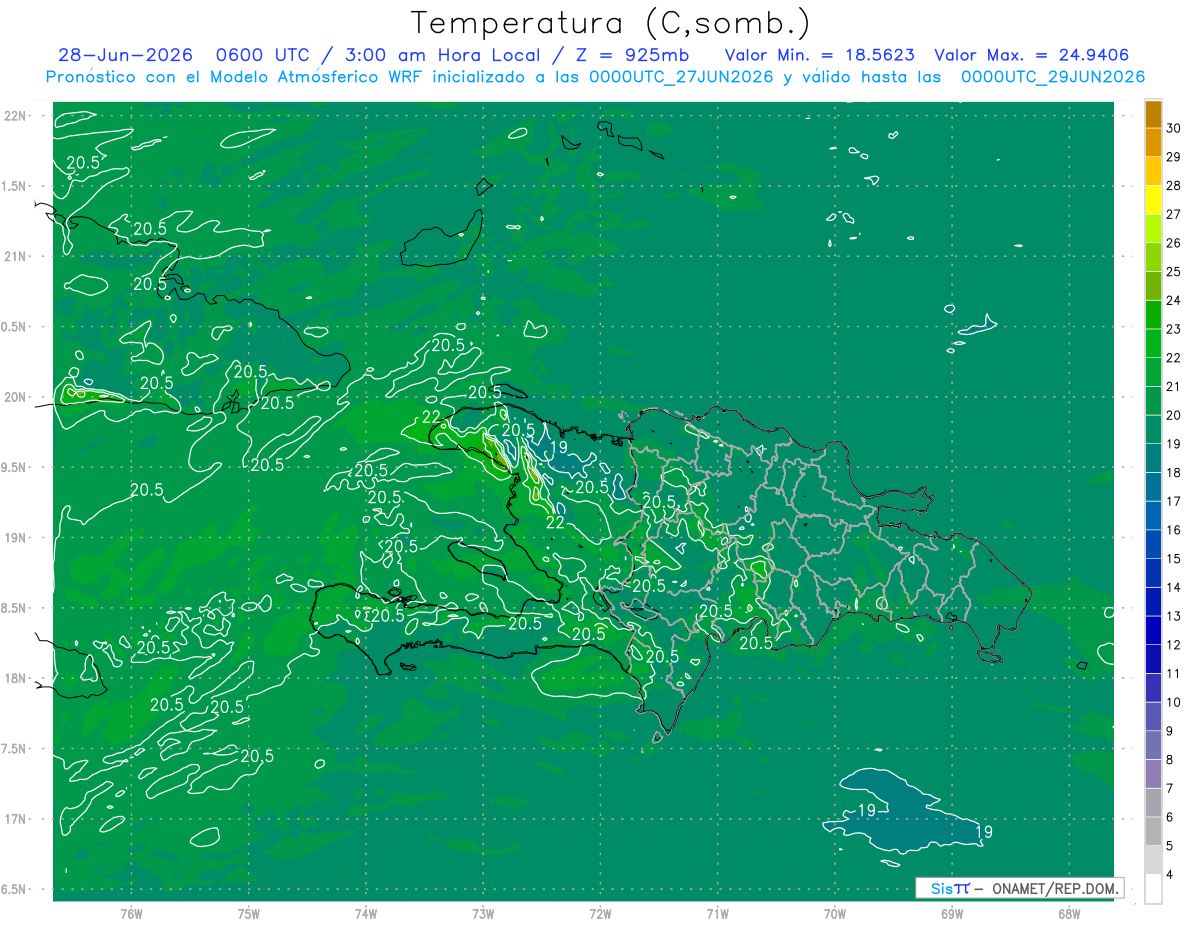Pick the dark blue swatch between 11 and 12
1200x927 pixels.
point(1153,660)
